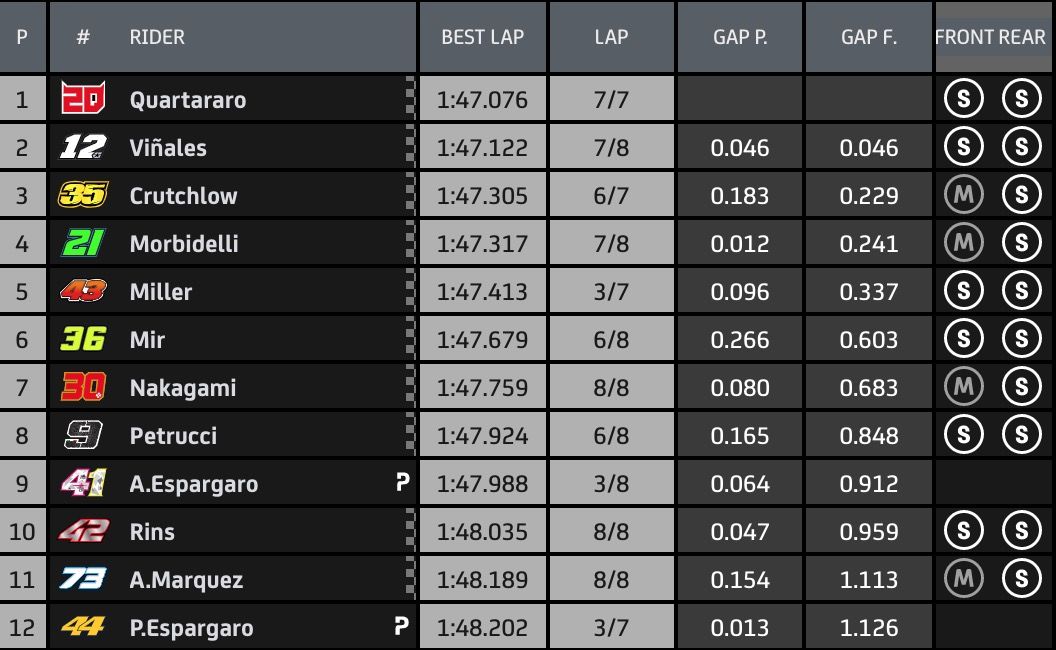Click Crutchlow's medium front tyre icon
Viewport: 1056px width, 650px height.
point(964,195)
